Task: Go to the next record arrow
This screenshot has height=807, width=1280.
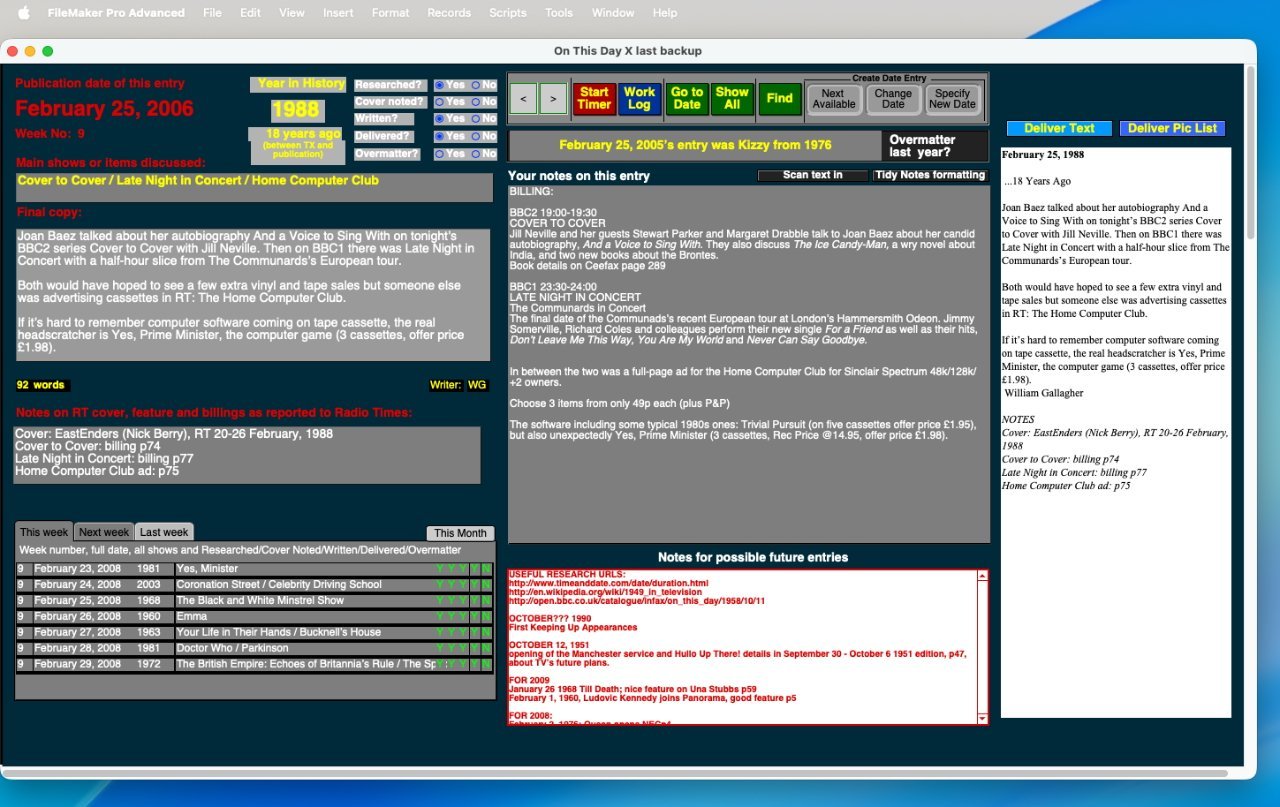Action: click(x=552, y=98)
